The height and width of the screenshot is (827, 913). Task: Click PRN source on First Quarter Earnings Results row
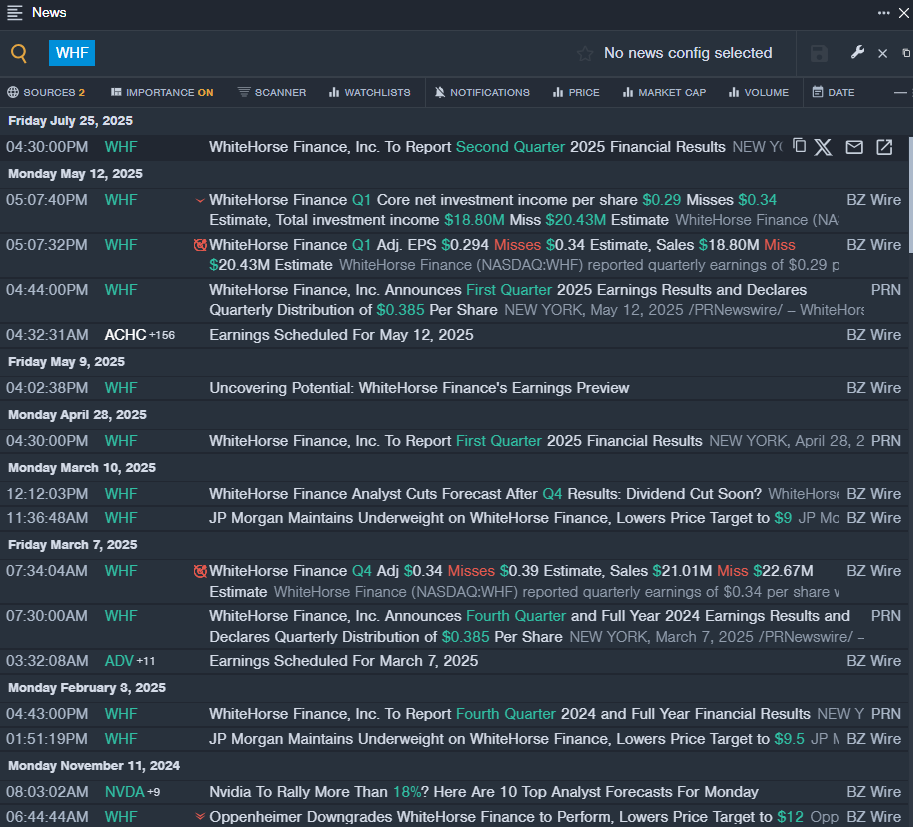[x=886, y=289]
